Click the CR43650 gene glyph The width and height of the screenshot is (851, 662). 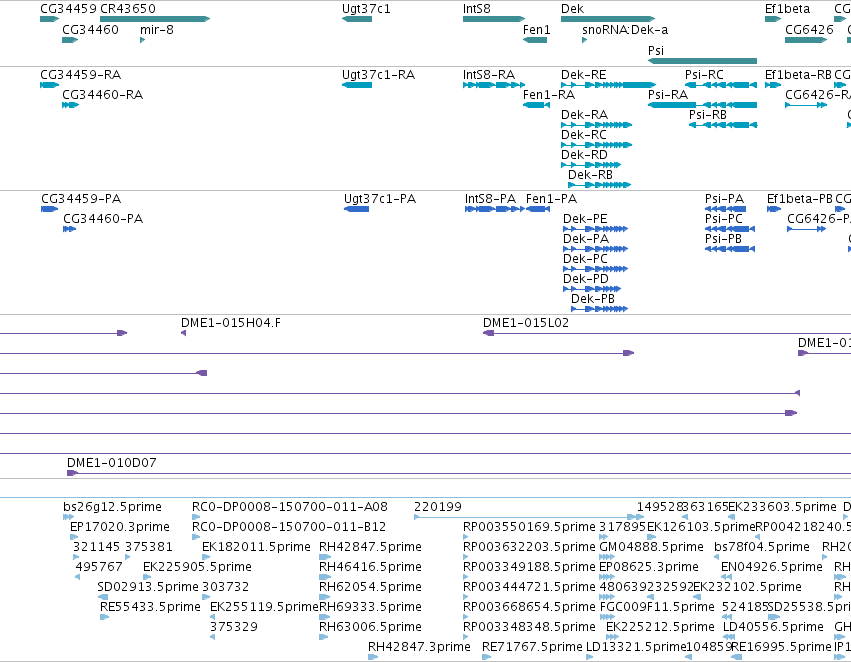coord(155,19)
